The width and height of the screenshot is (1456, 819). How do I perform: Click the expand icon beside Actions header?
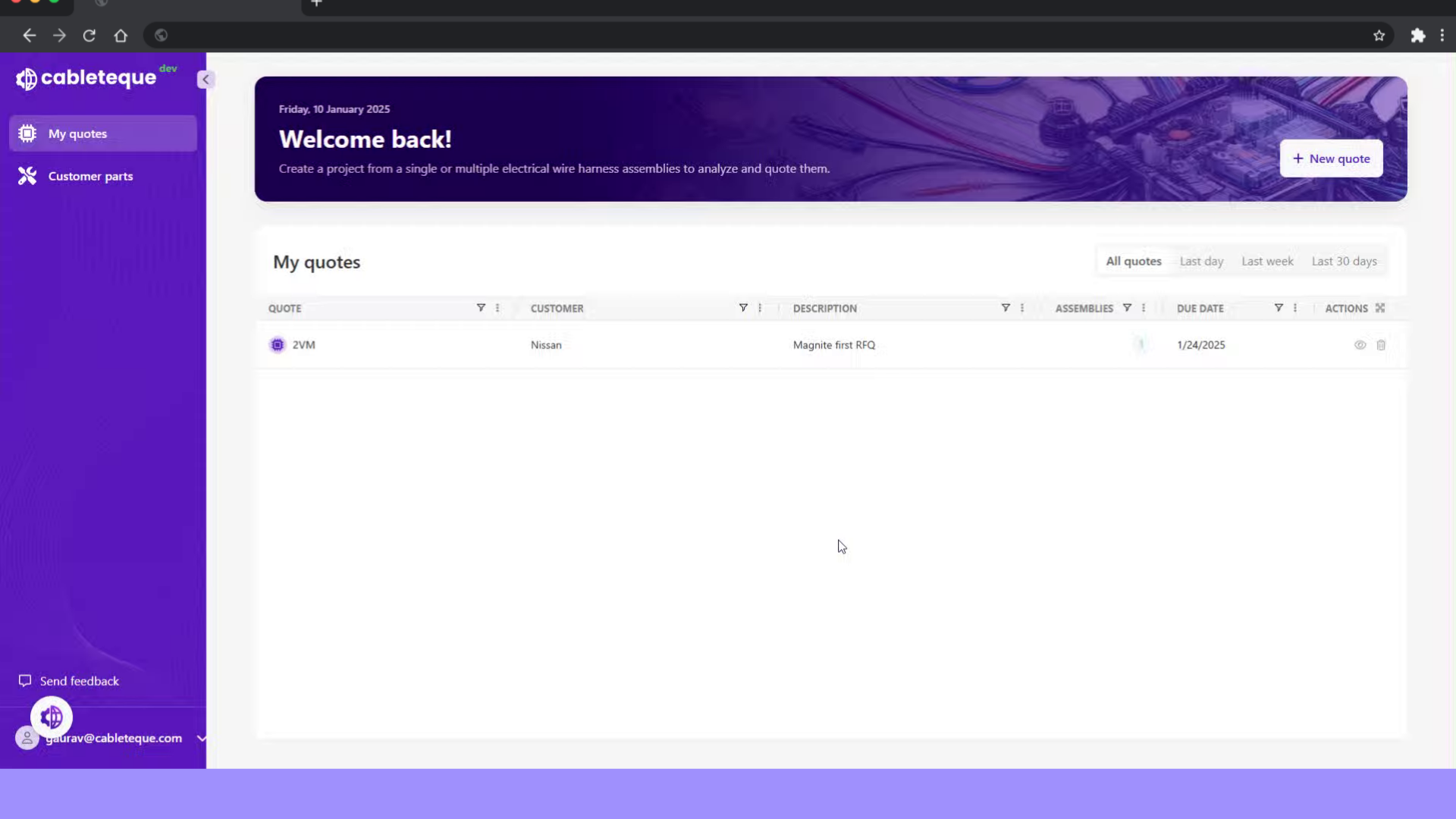point(1380,308)
